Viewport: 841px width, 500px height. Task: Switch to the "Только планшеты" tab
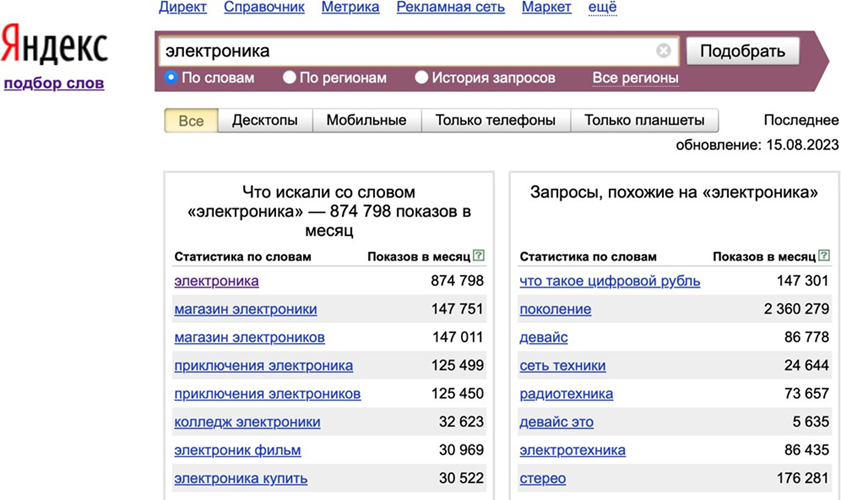pyautogui.click(x=644, y=120)
